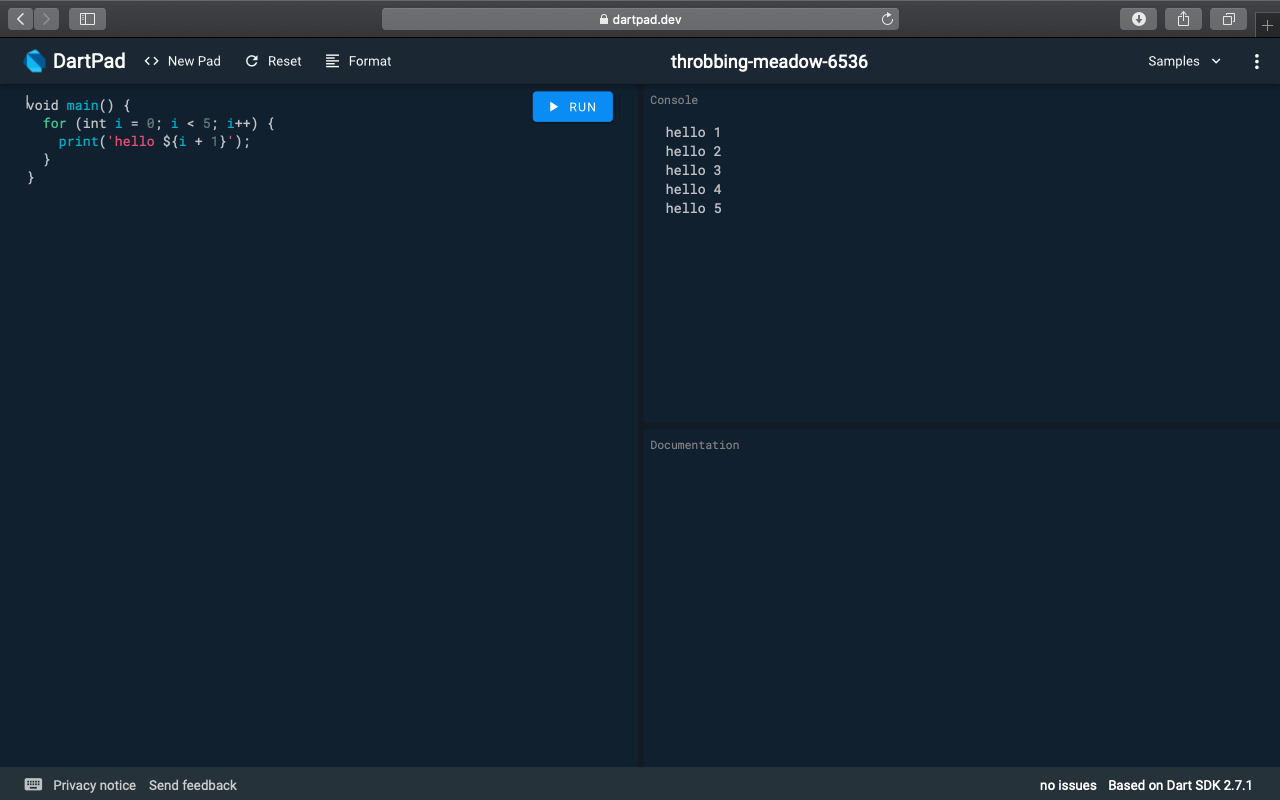This screenshot has width=1280, height=800.
Task: Click console output 'hello 4'
Action: pos(693,189)
